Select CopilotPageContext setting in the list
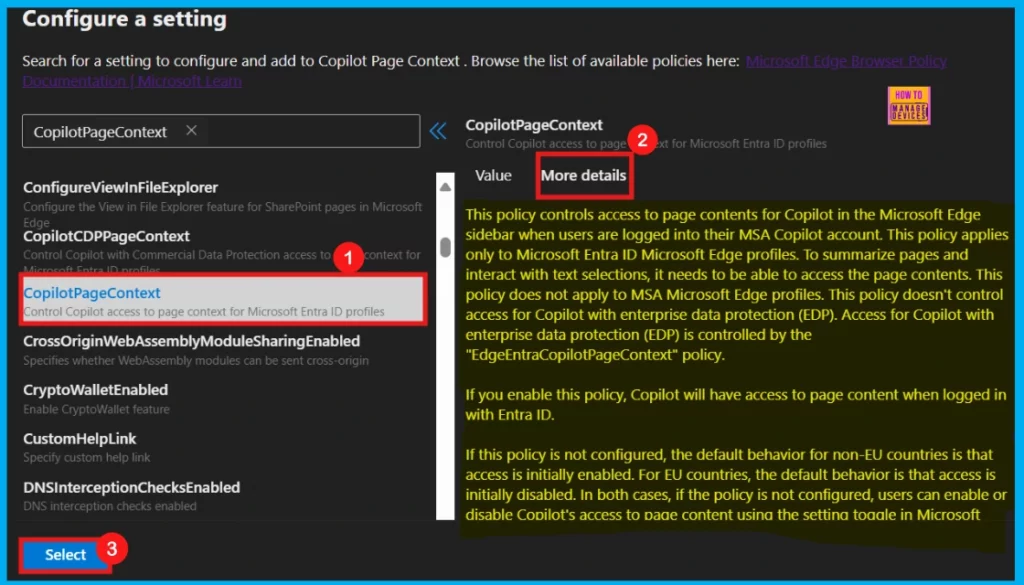This screenshot has height=585, width=1024. (x=223, y=300)
